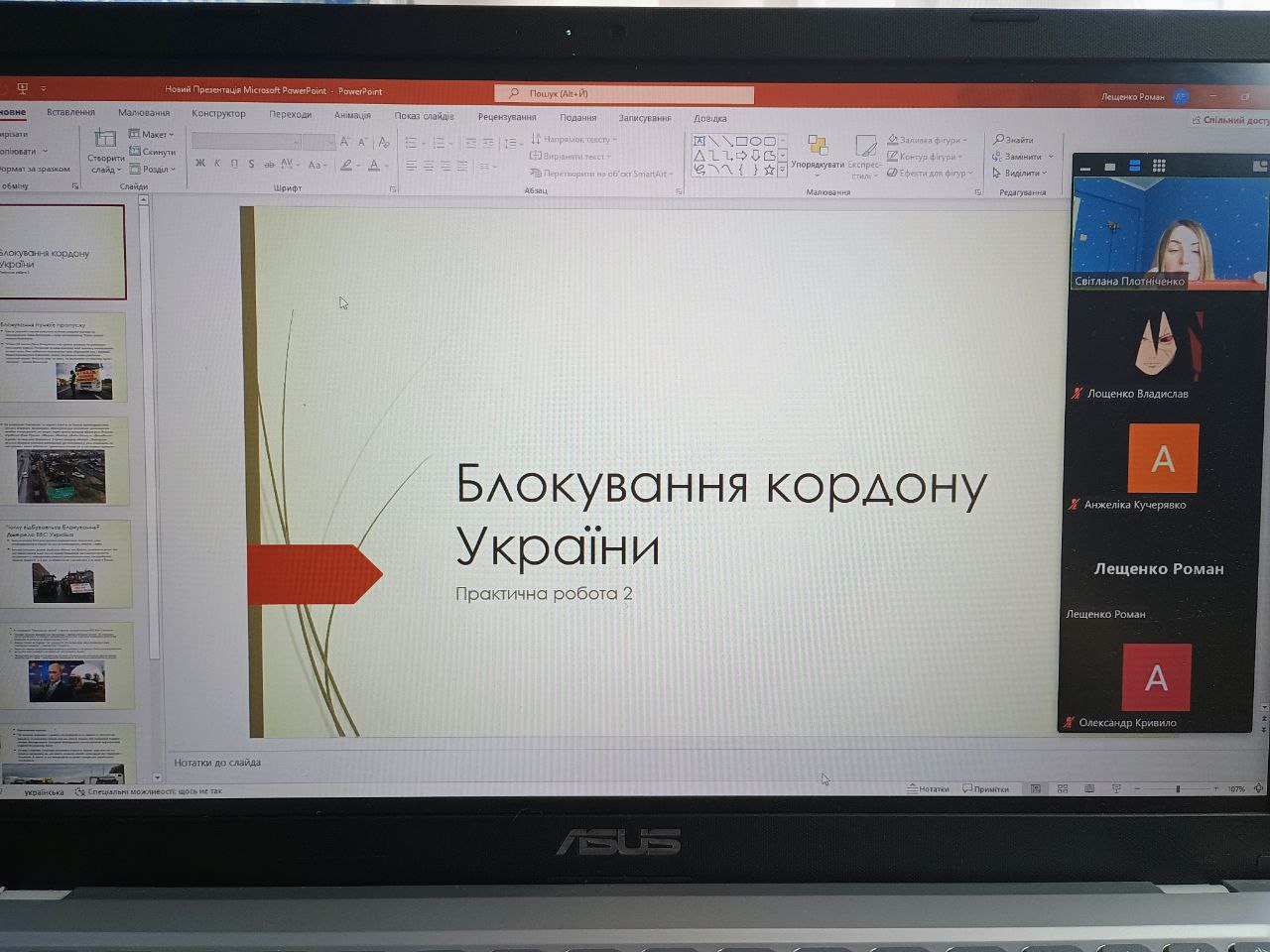This screenshot has width=1270, height=952.
Task: Open the Переходи (Transitions) tab
Action: pos(290,114)
